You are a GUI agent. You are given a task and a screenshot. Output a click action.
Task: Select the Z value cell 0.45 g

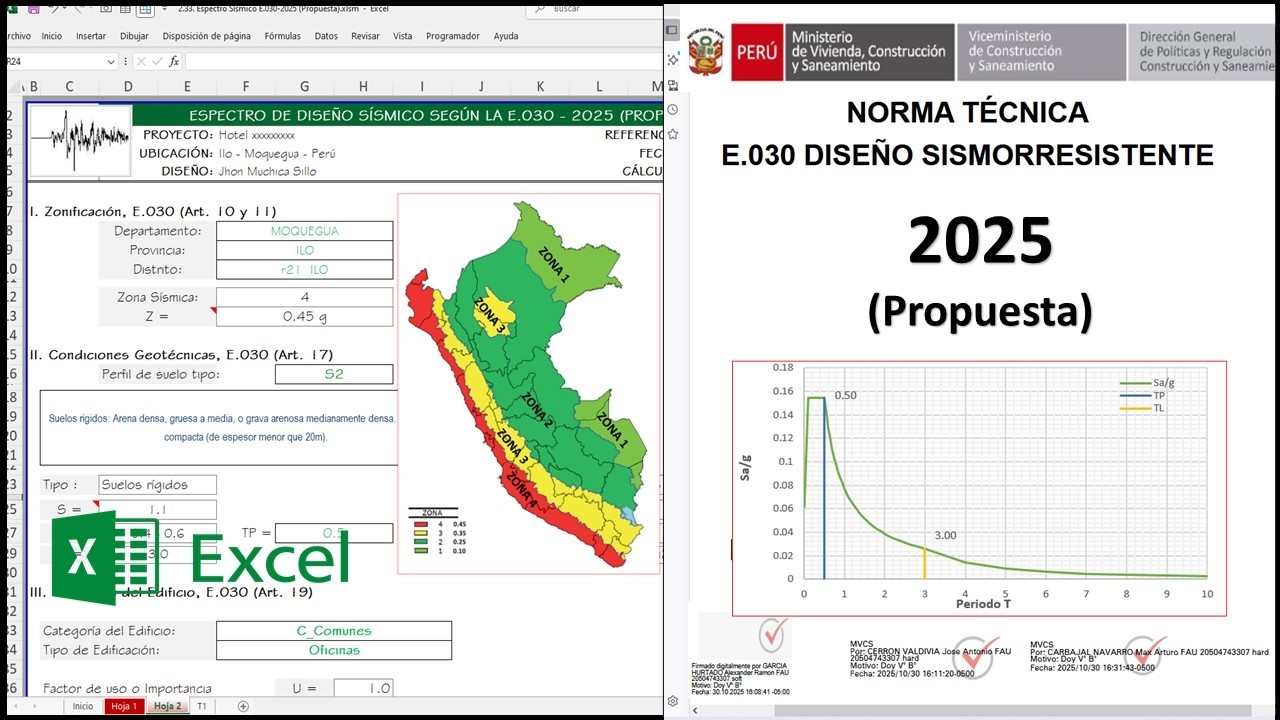[x=304, y=316]
